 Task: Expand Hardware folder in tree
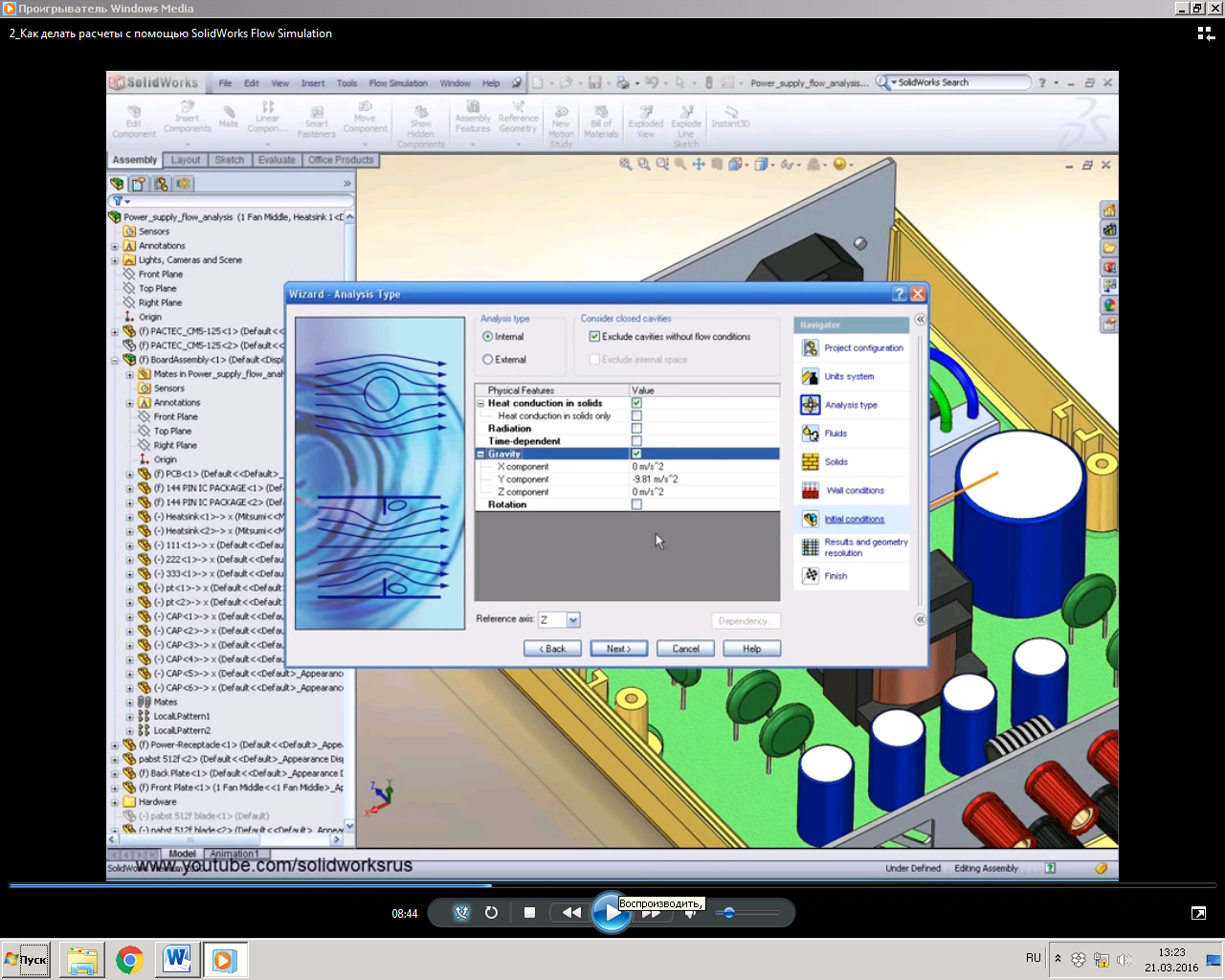pyautogui.click(x=115, y=802)
